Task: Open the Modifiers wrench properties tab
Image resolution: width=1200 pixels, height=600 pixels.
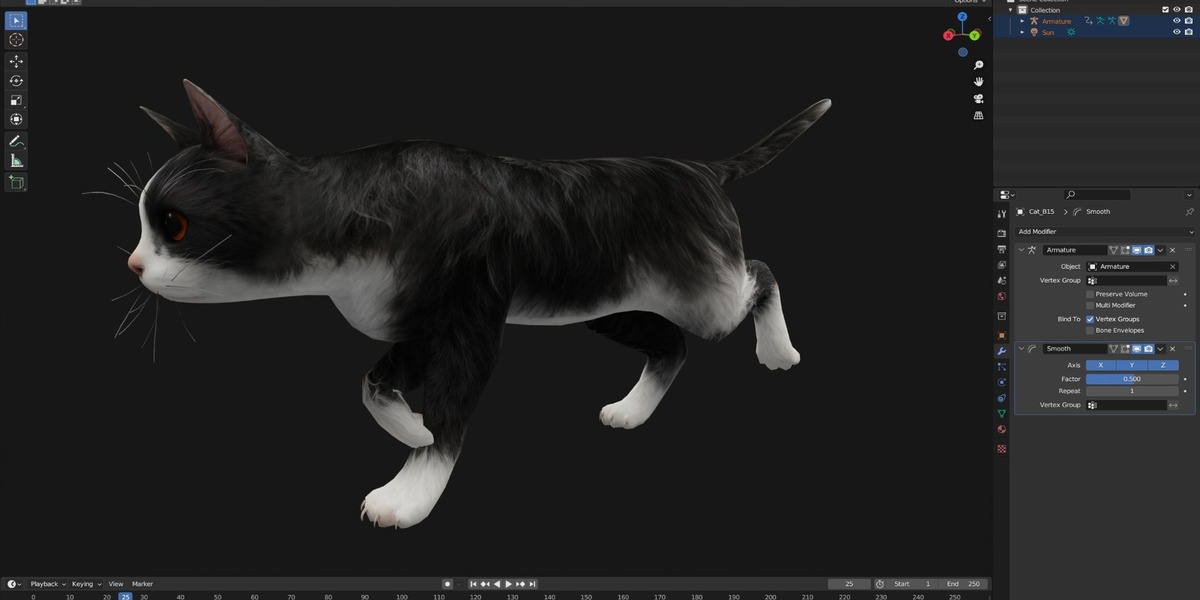Action: (1002, 351)
